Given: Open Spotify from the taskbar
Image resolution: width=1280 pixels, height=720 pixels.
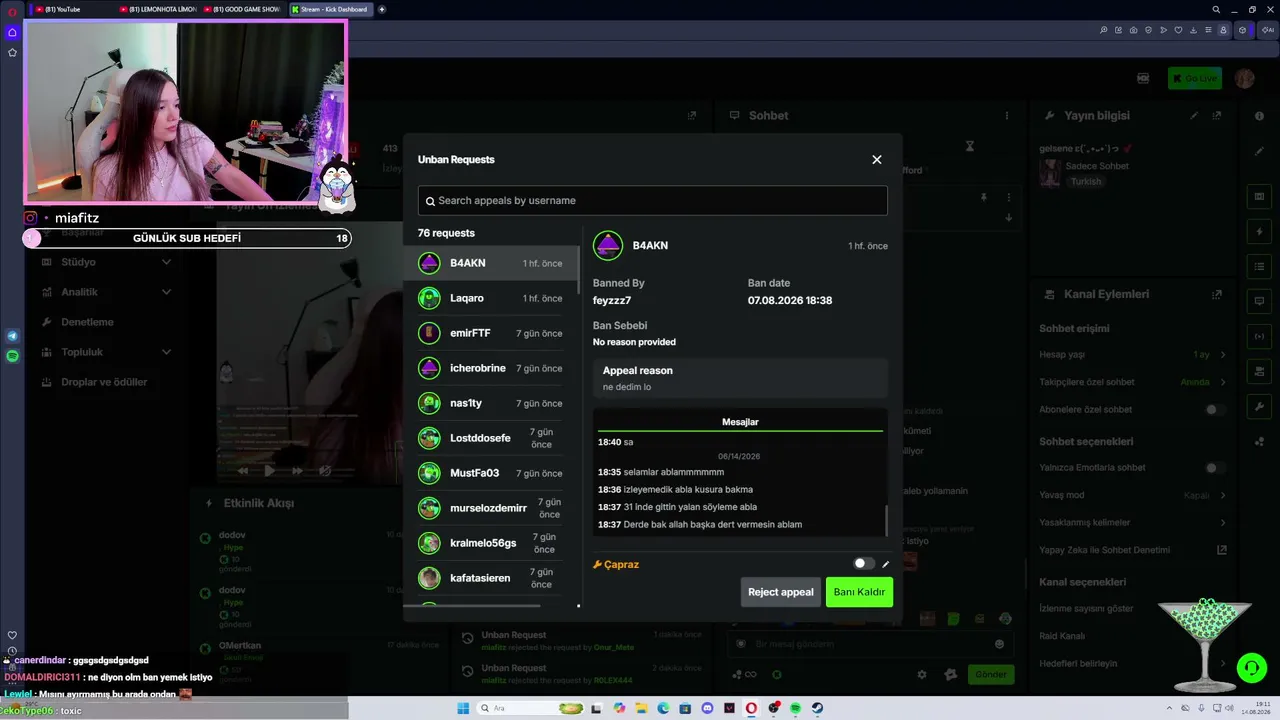Looking at the screenshot, I should (x=796, y=708).
